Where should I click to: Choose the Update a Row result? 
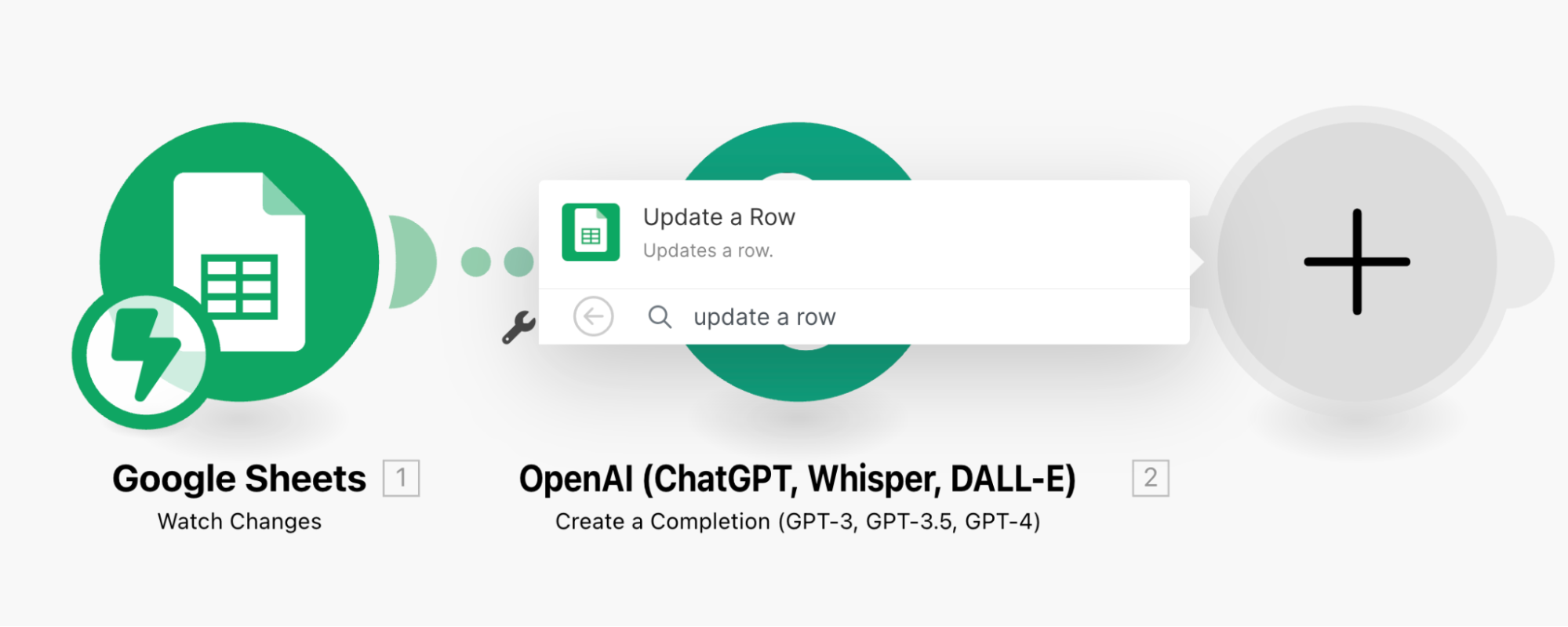point(864,234)
